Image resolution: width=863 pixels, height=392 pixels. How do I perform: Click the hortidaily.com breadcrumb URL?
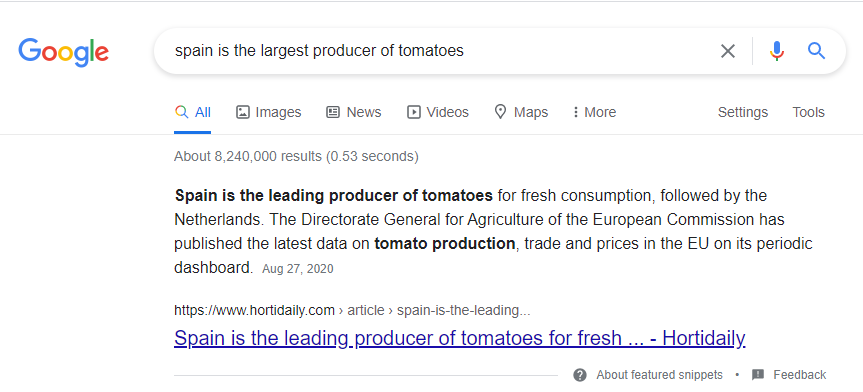pyautogui.click(x=352, y=311)
